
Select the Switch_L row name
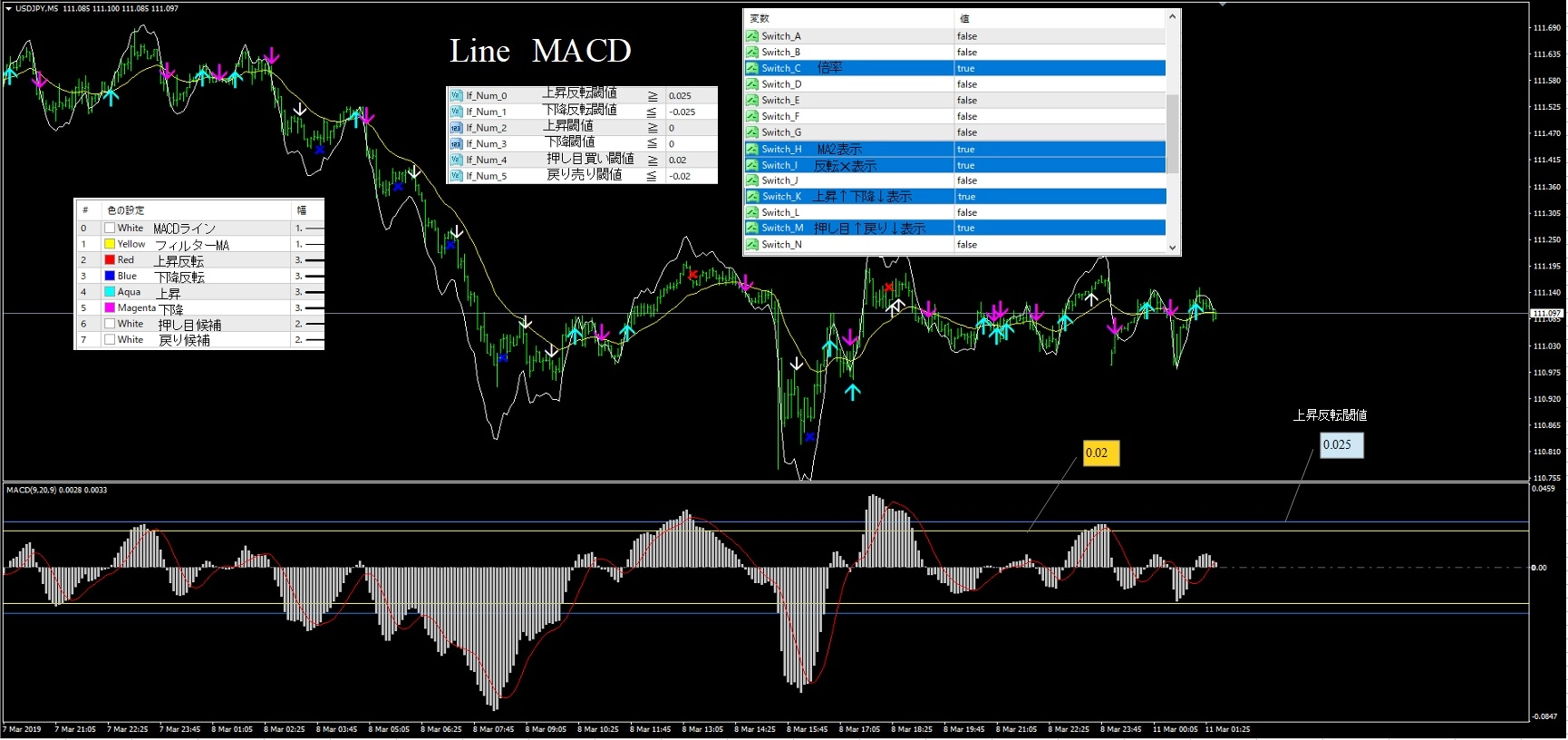[780, 212]
